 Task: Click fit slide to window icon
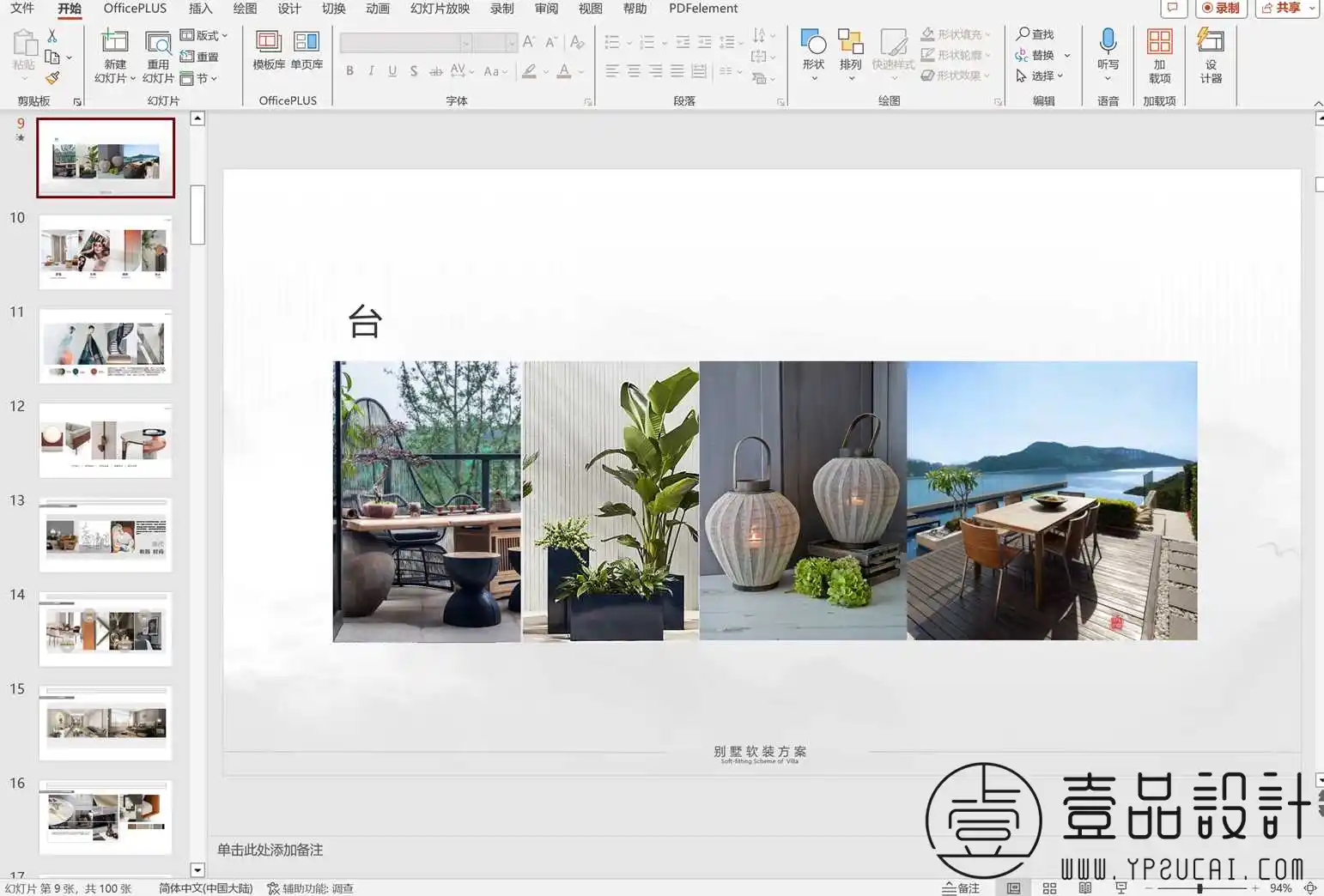tap(1310, 888)
